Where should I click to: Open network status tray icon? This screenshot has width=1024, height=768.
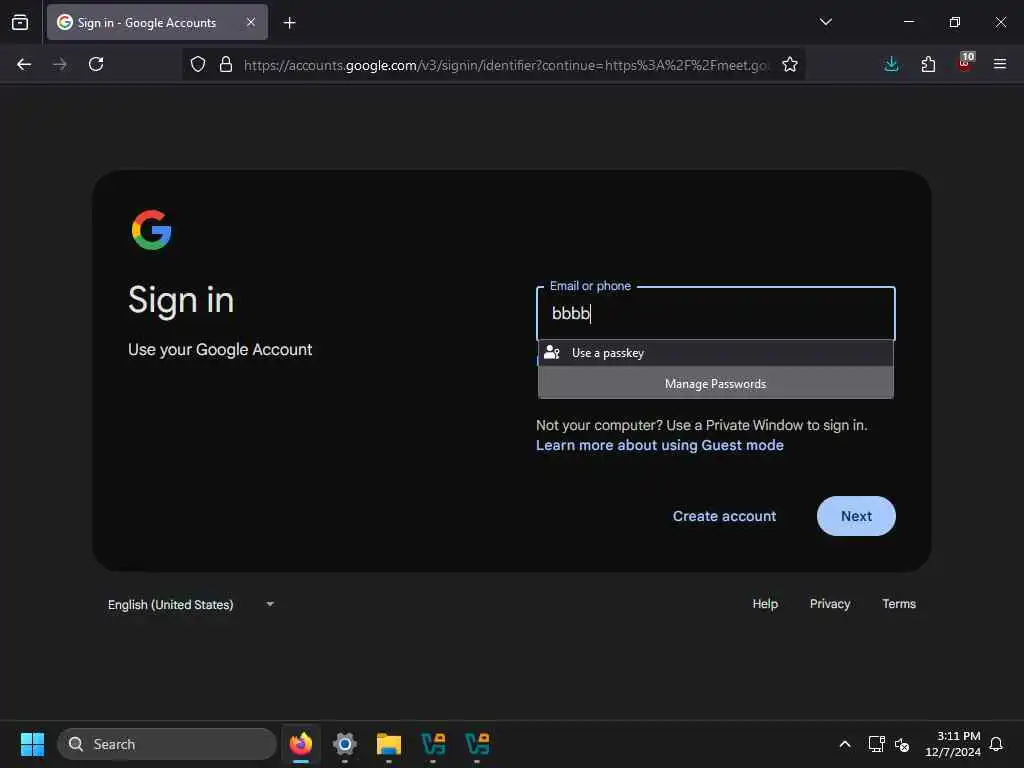876,744
